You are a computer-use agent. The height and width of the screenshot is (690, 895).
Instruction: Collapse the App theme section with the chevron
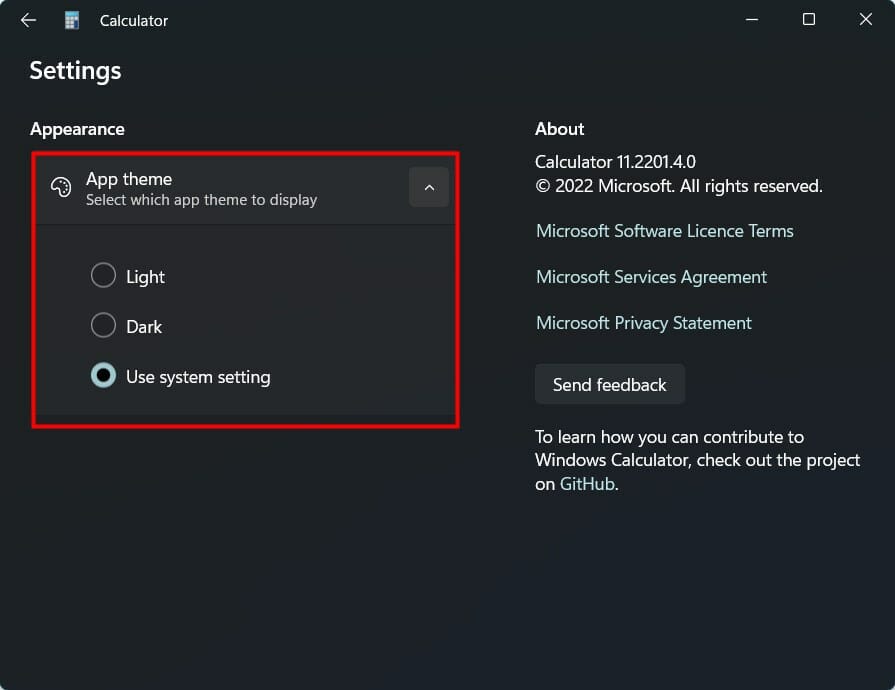tap(428, 187)
